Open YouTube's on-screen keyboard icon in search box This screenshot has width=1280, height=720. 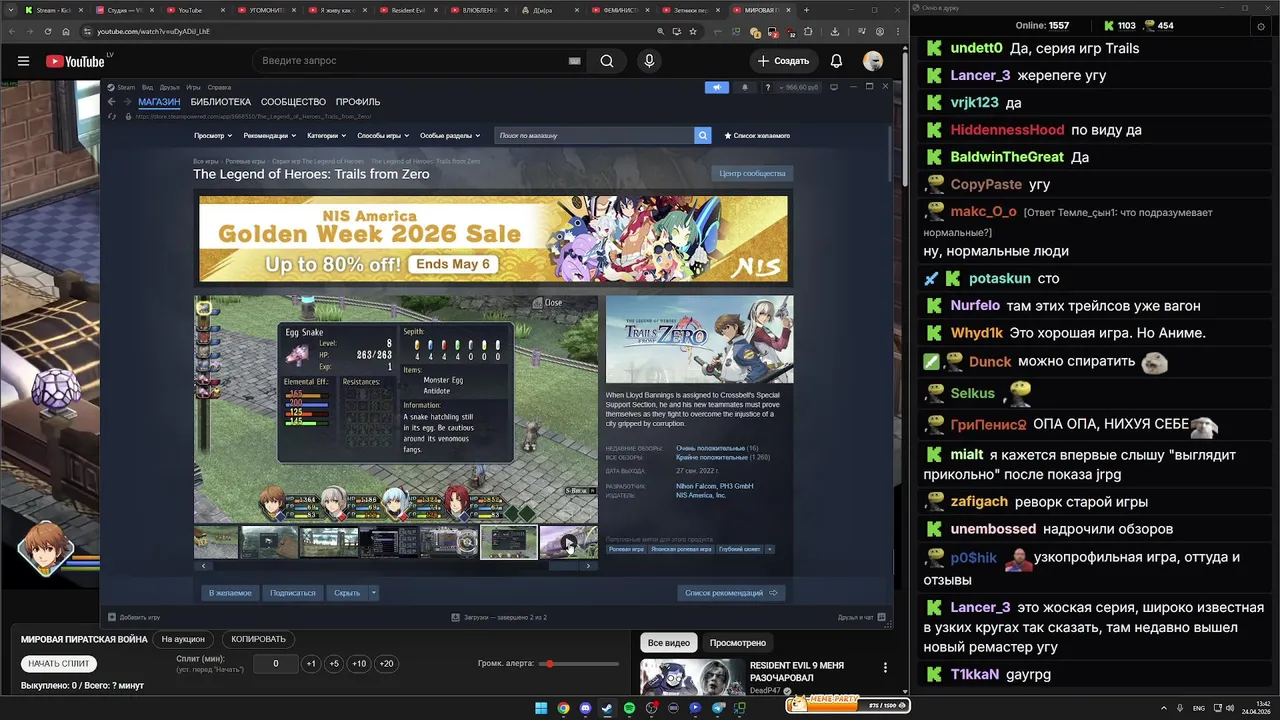[x=574, y=61]
